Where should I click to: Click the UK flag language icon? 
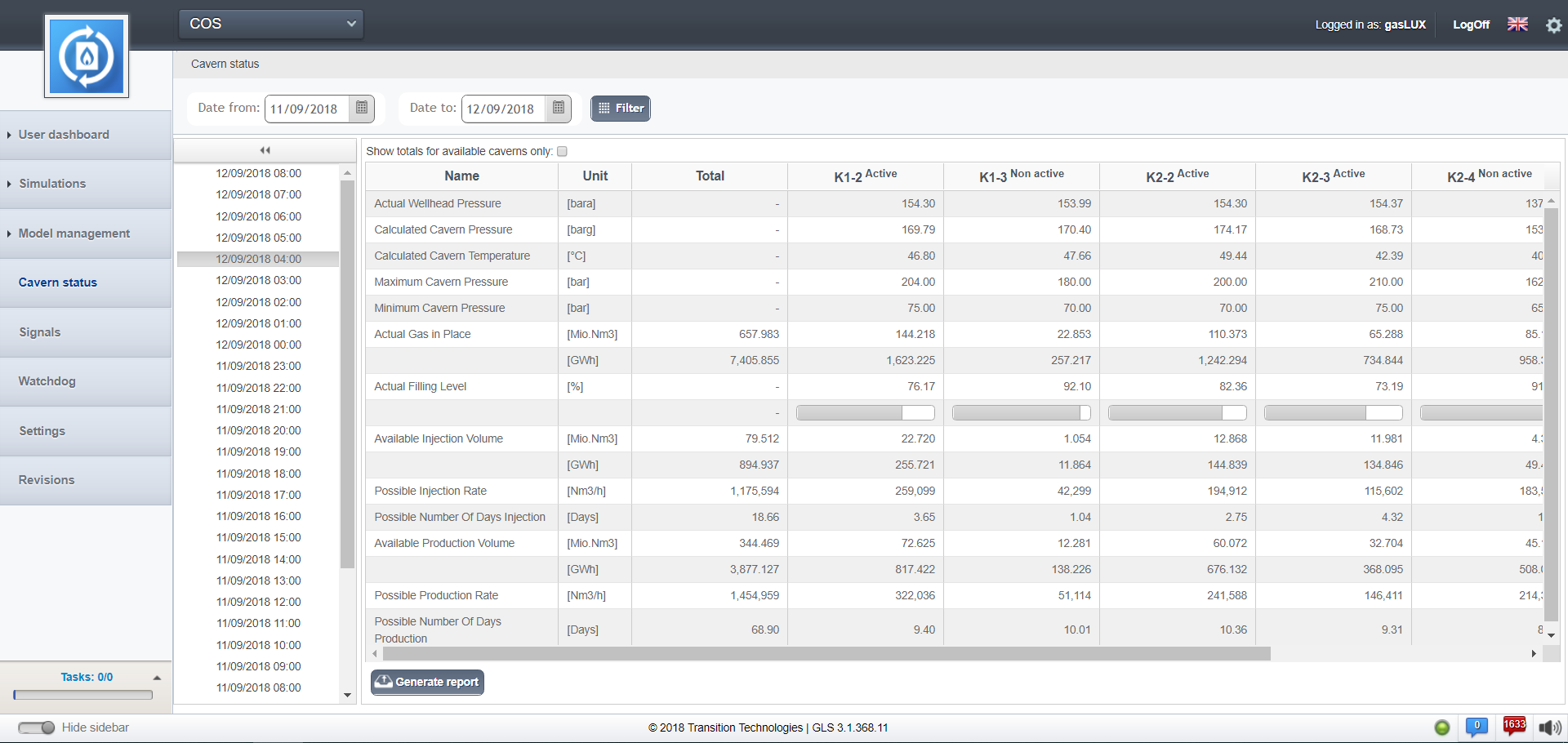click(x=1517, y=24)
